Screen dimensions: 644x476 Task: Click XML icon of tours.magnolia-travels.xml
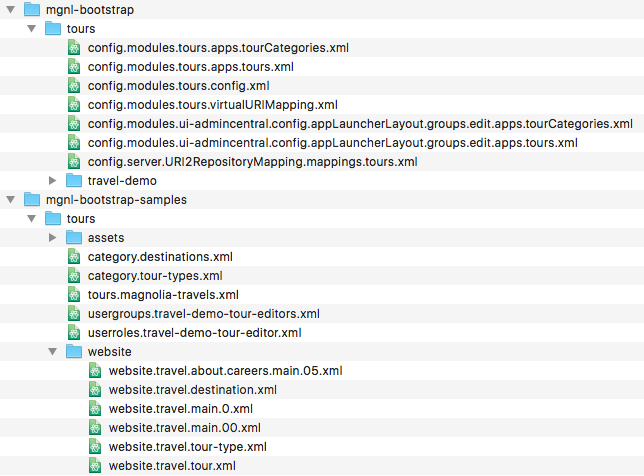(x=74, y=294)
